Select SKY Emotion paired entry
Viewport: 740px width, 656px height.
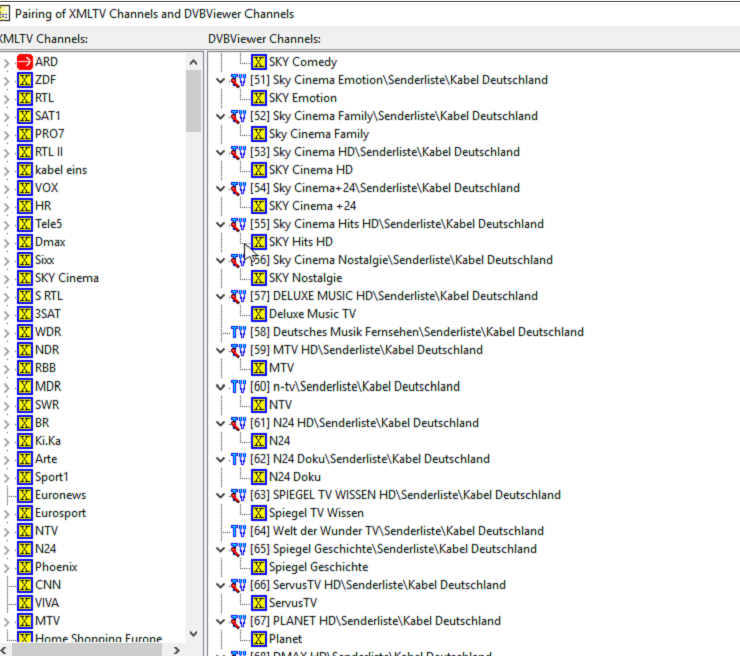(x=303, y=98)
